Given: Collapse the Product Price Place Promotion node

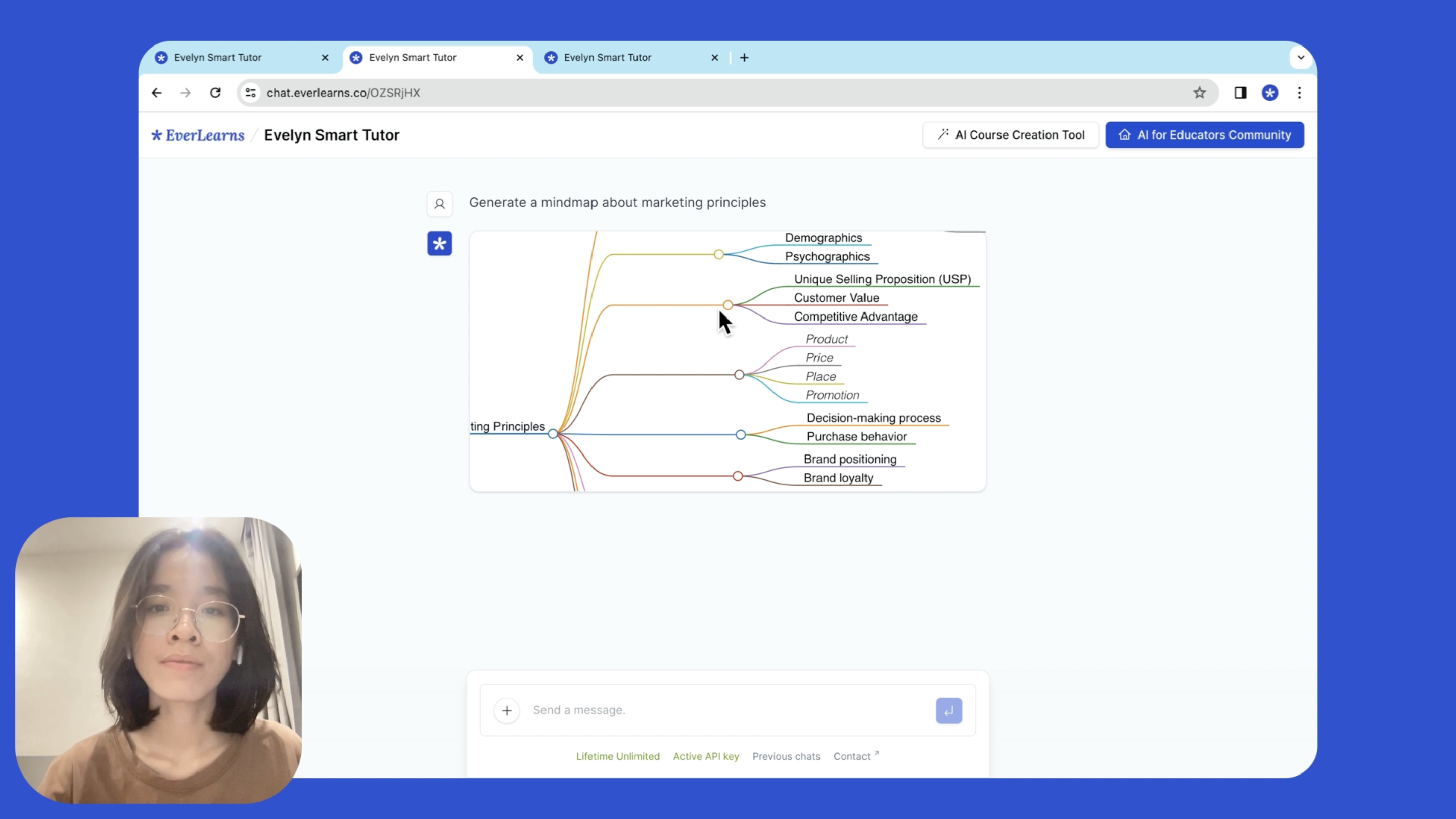Looking at the screenshot, I should point(739,375).
